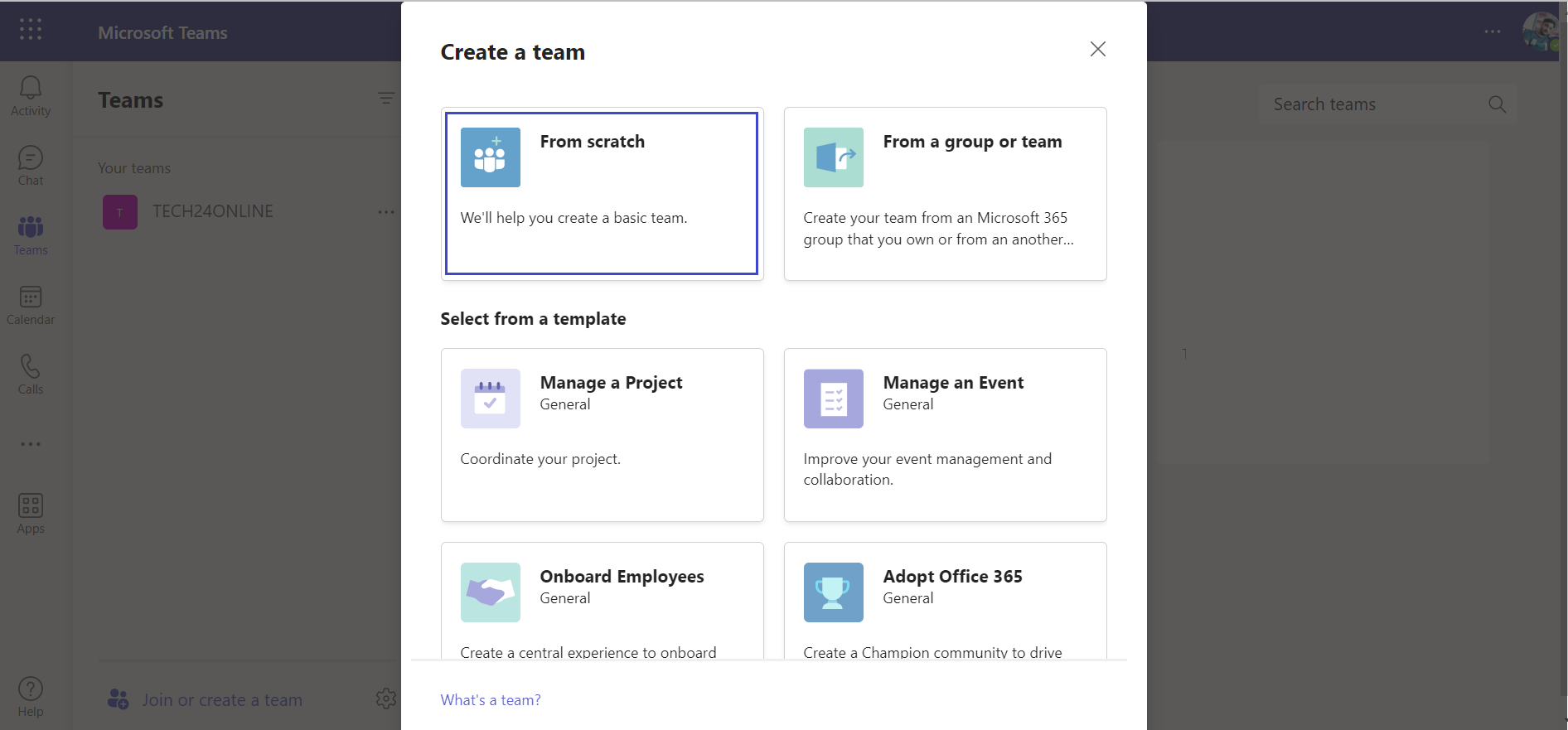Viewport: 1568px width, 730px height.
Task: Click the Join or create team people icon
Action: pos(118,699)
